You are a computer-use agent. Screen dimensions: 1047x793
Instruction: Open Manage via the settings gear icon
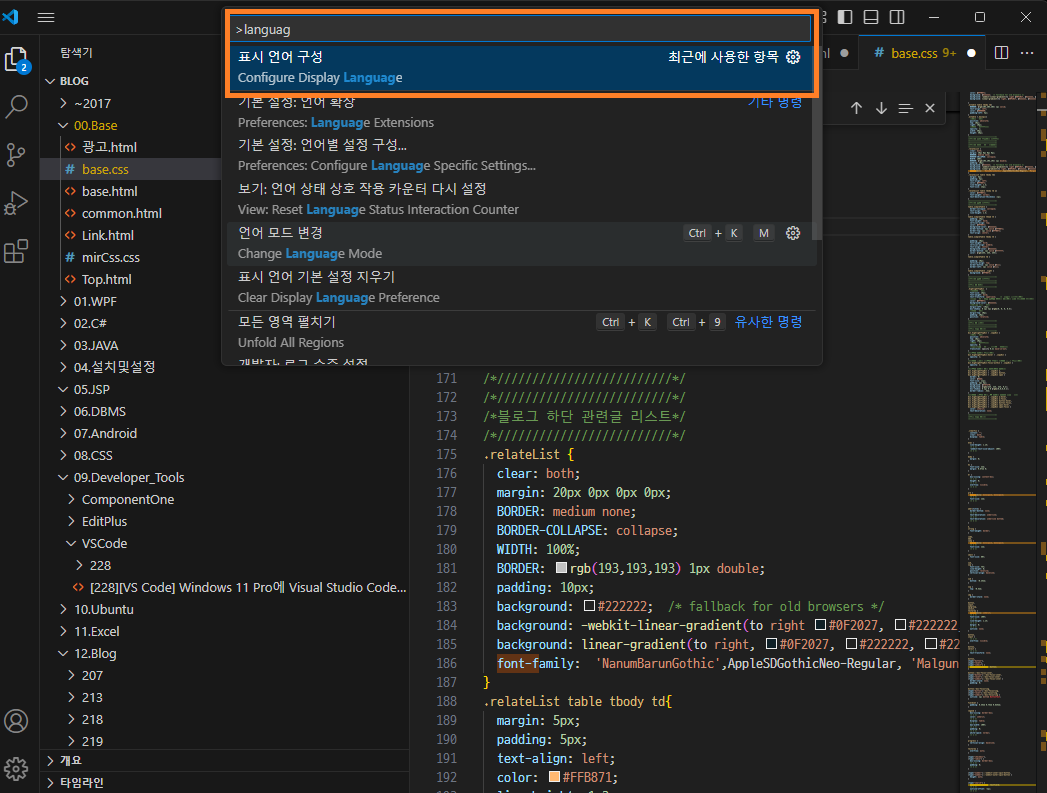(x=16, y=768)
